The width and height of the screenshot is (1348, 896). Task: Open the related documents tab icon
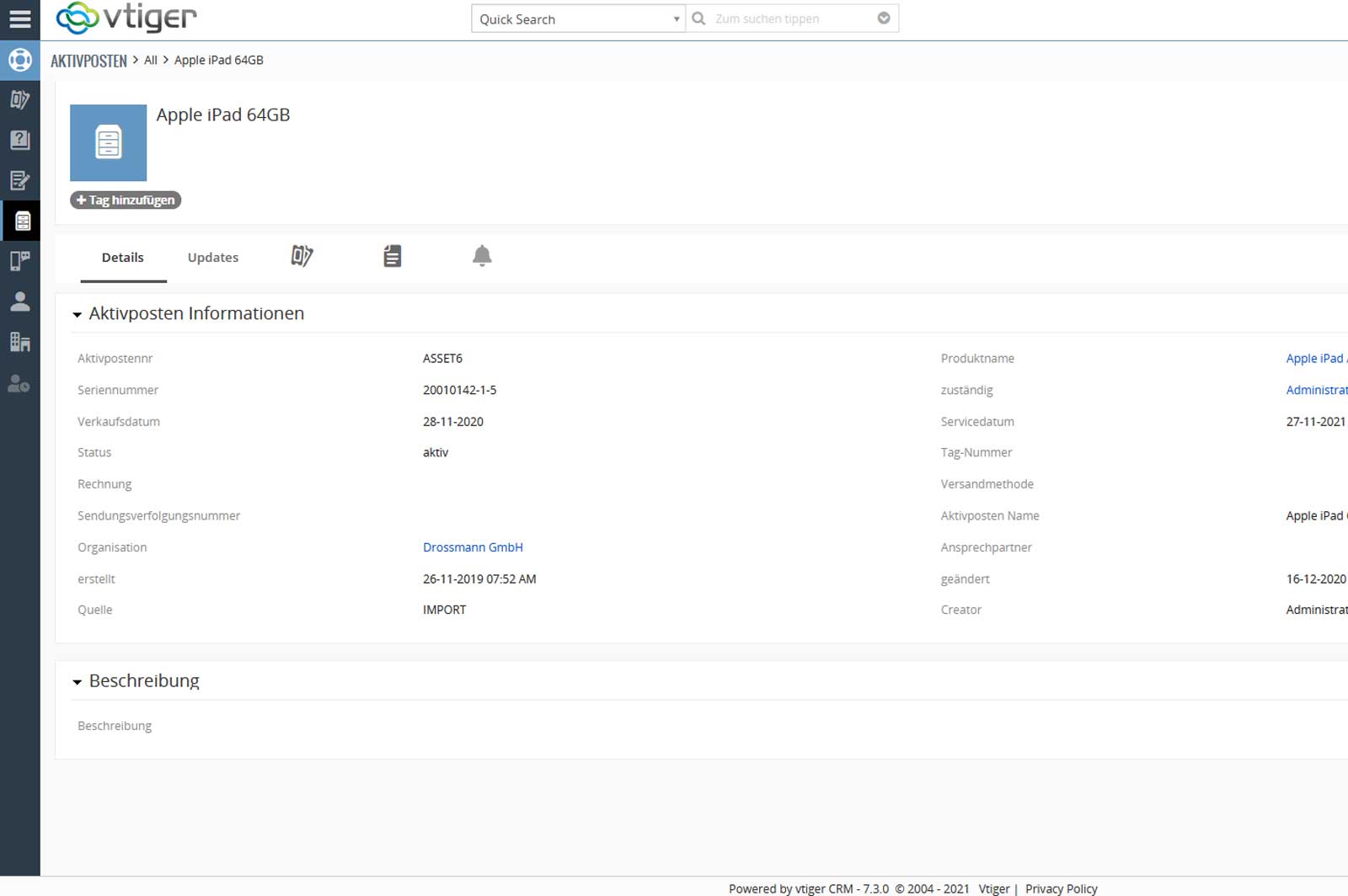(392, 256)
